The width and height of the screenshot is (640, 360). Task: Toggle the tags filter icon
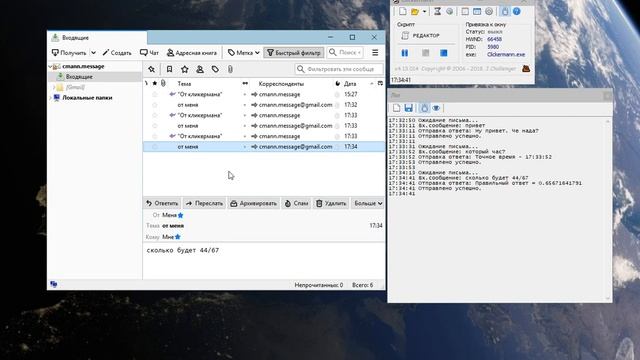click(x=215, y=69)
